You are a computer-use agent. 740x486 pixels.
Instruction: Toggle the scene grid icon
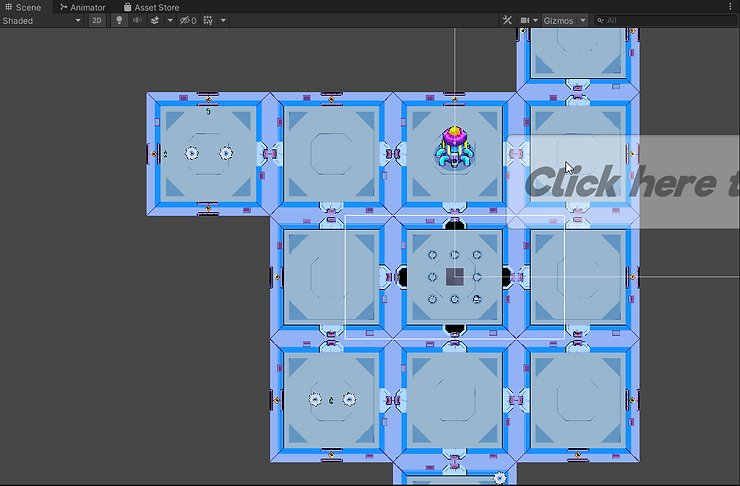(x=208, y=20)
